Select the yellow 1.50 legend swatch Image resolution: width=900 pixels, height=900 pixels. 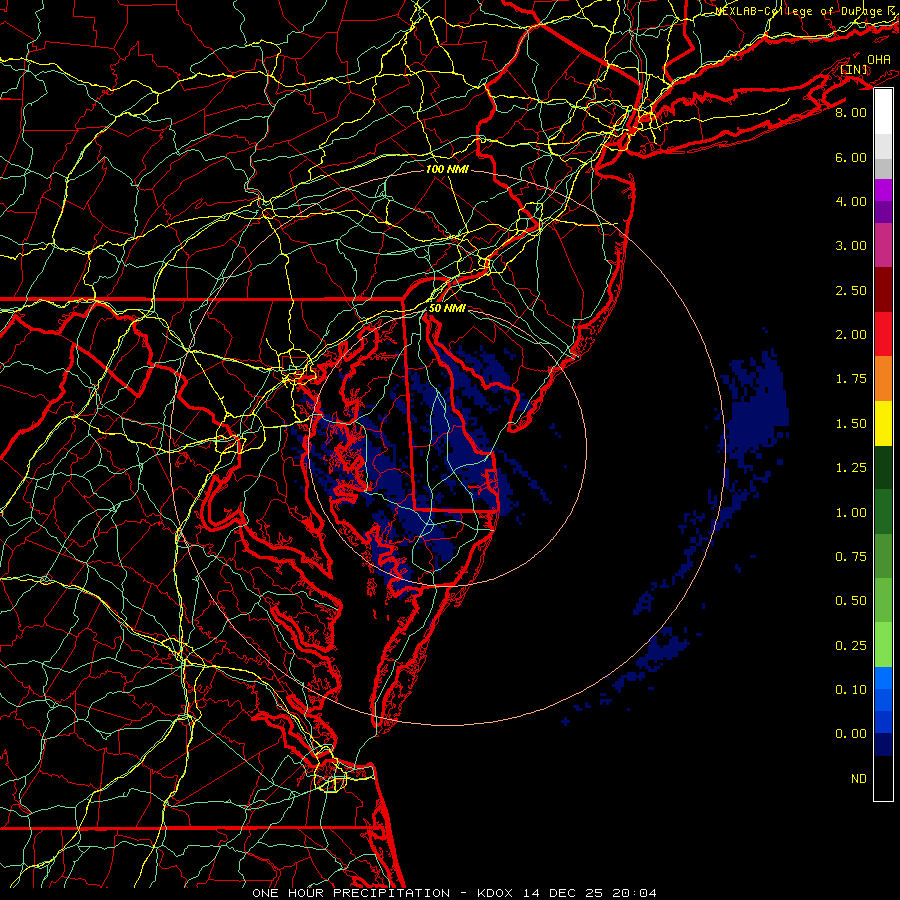tap(883, 423)
